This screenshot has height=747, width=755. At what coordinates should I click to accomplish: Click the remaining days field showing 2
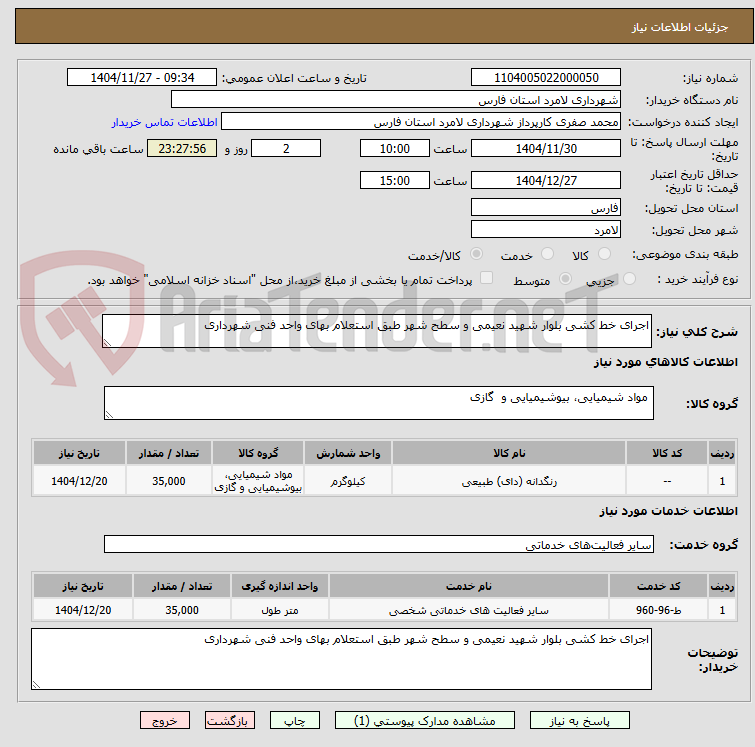tap(286, 148)
